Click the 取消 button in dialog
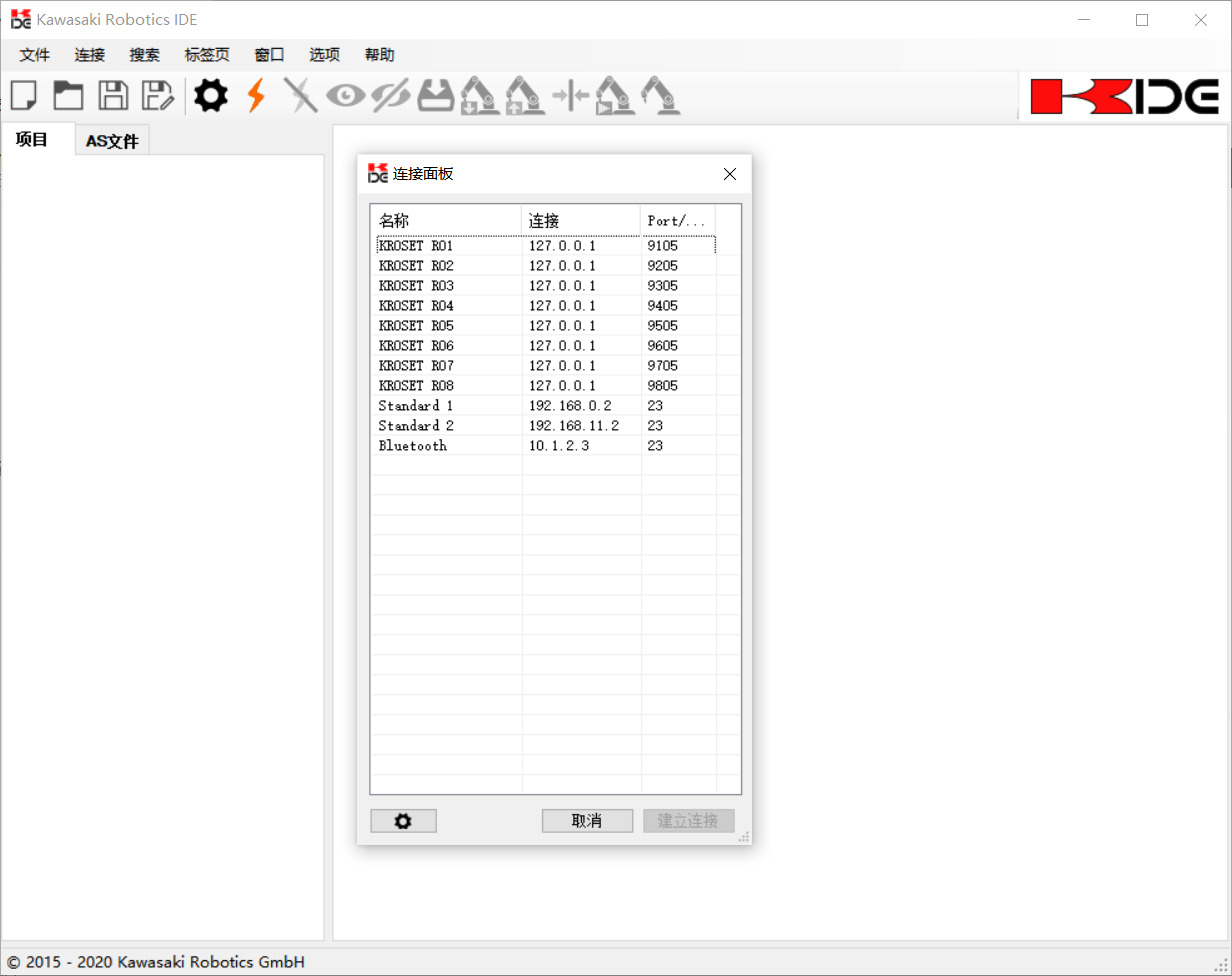The height and width of the screenshot is (976, 1232). (587, 821)
